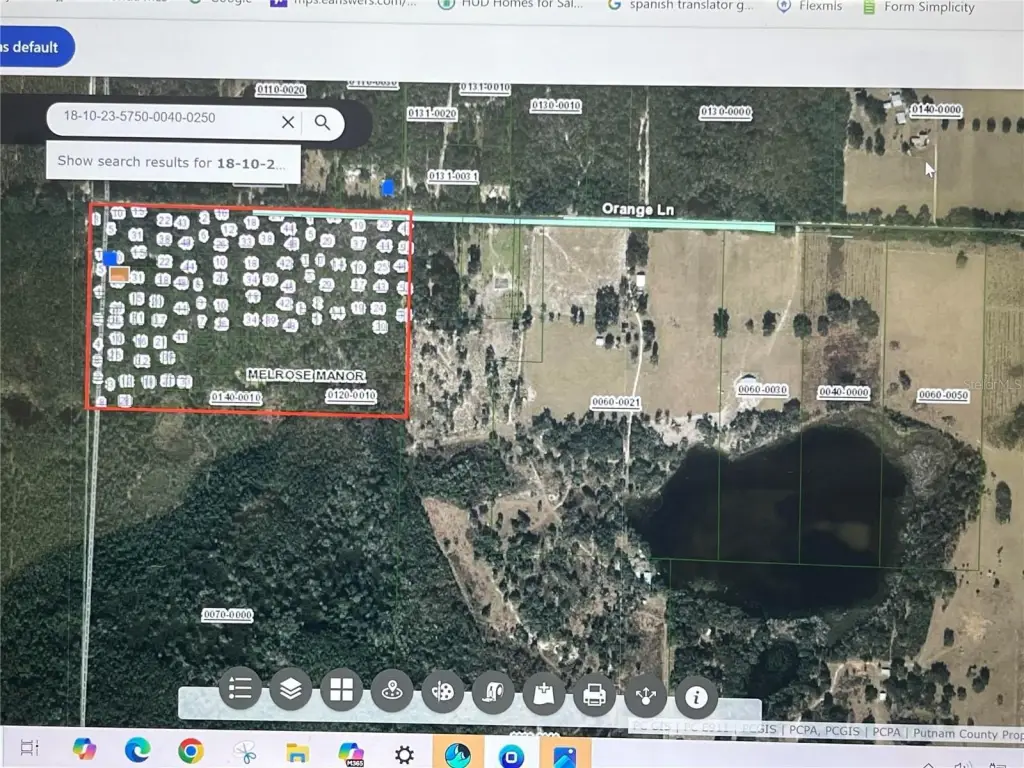
Task: Select the tape measure tool
Action: coord(493,692)
